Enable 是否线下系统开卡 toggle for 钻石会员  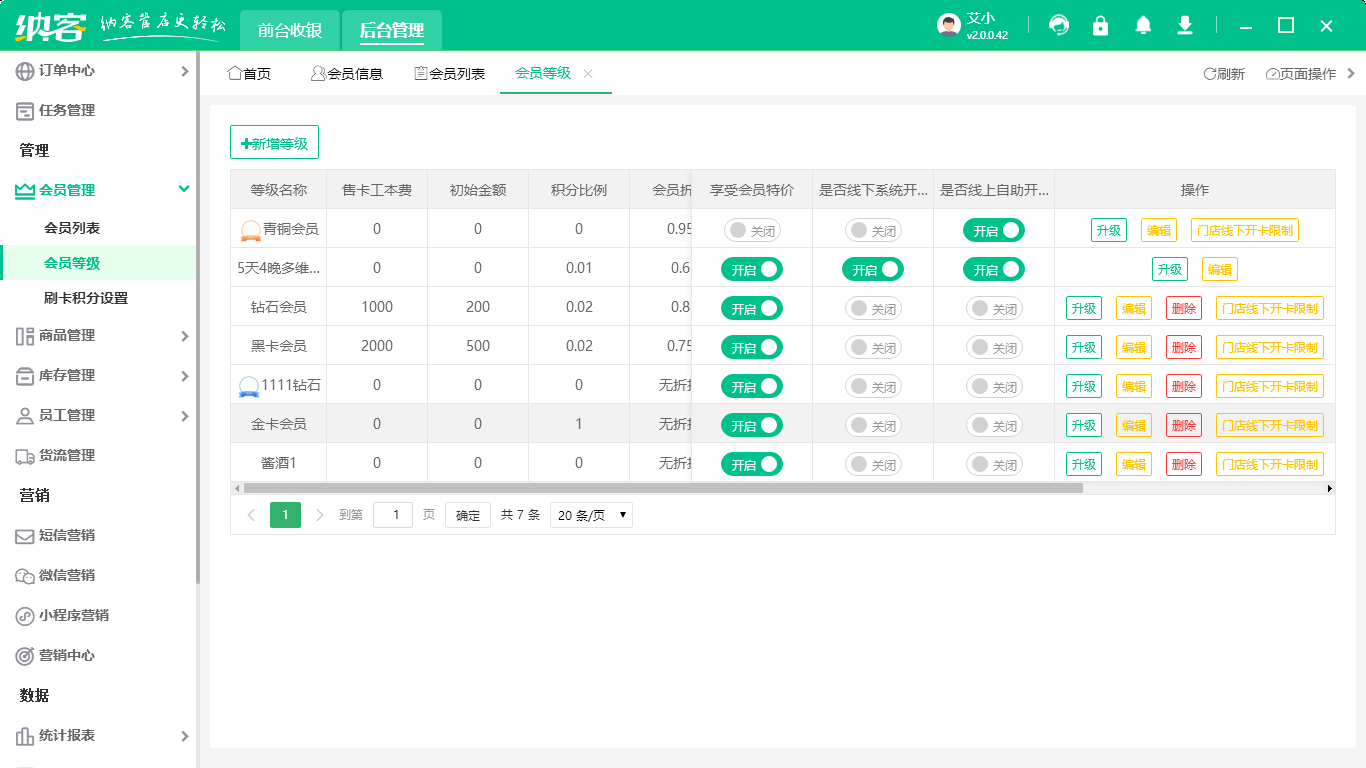873,309
